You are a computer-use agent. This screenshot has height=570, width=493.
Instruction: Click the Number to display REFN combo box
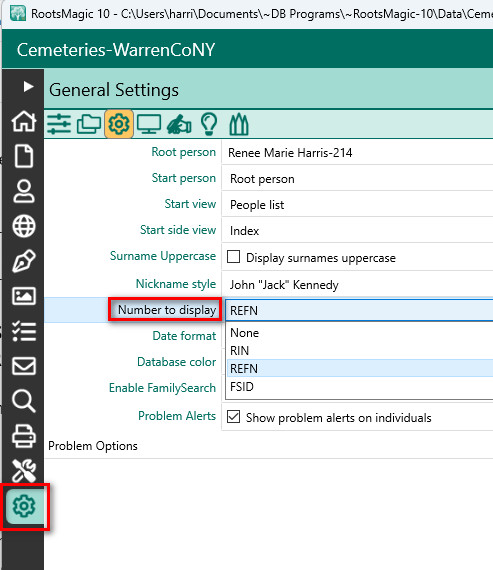359,310
